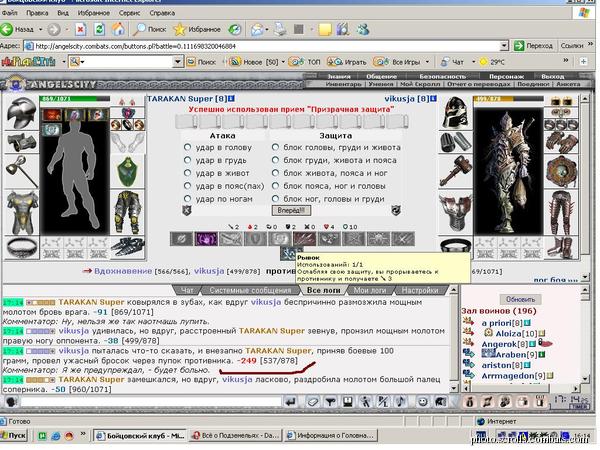The width and height of the screenshot is (600, 450).
Task: Use the crossed swords skill icon
Action: [x=403, y=239]
